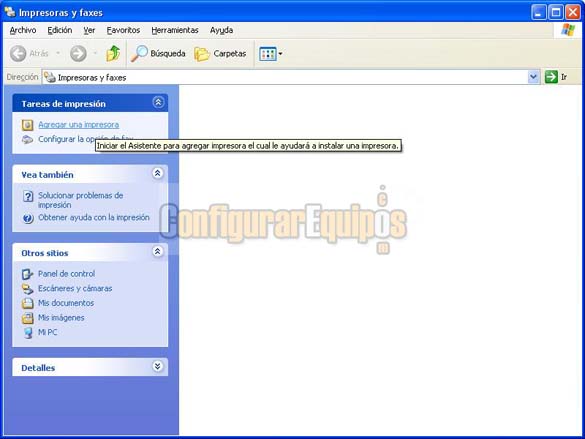This screenshot has height=439, width=585.
Task: Click the Agregar una impresora icon
Action: click(27, 125)
